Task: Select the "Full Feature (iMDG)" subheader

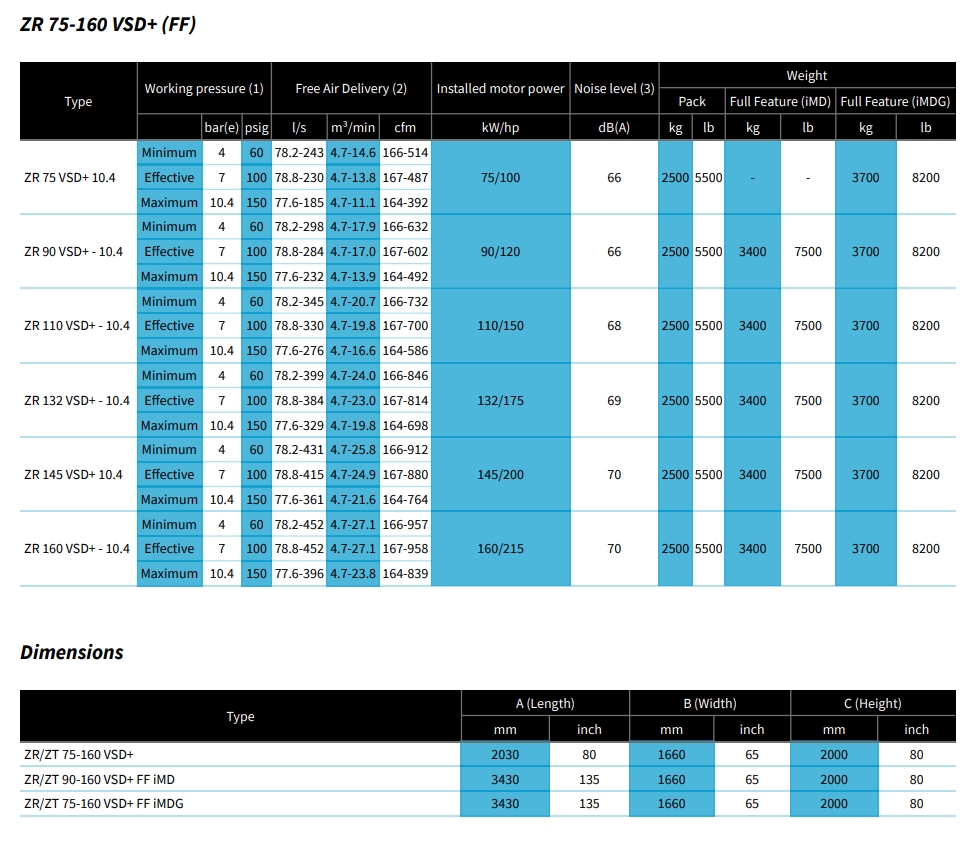Action: pyautogui.click(x=895, y=101)
